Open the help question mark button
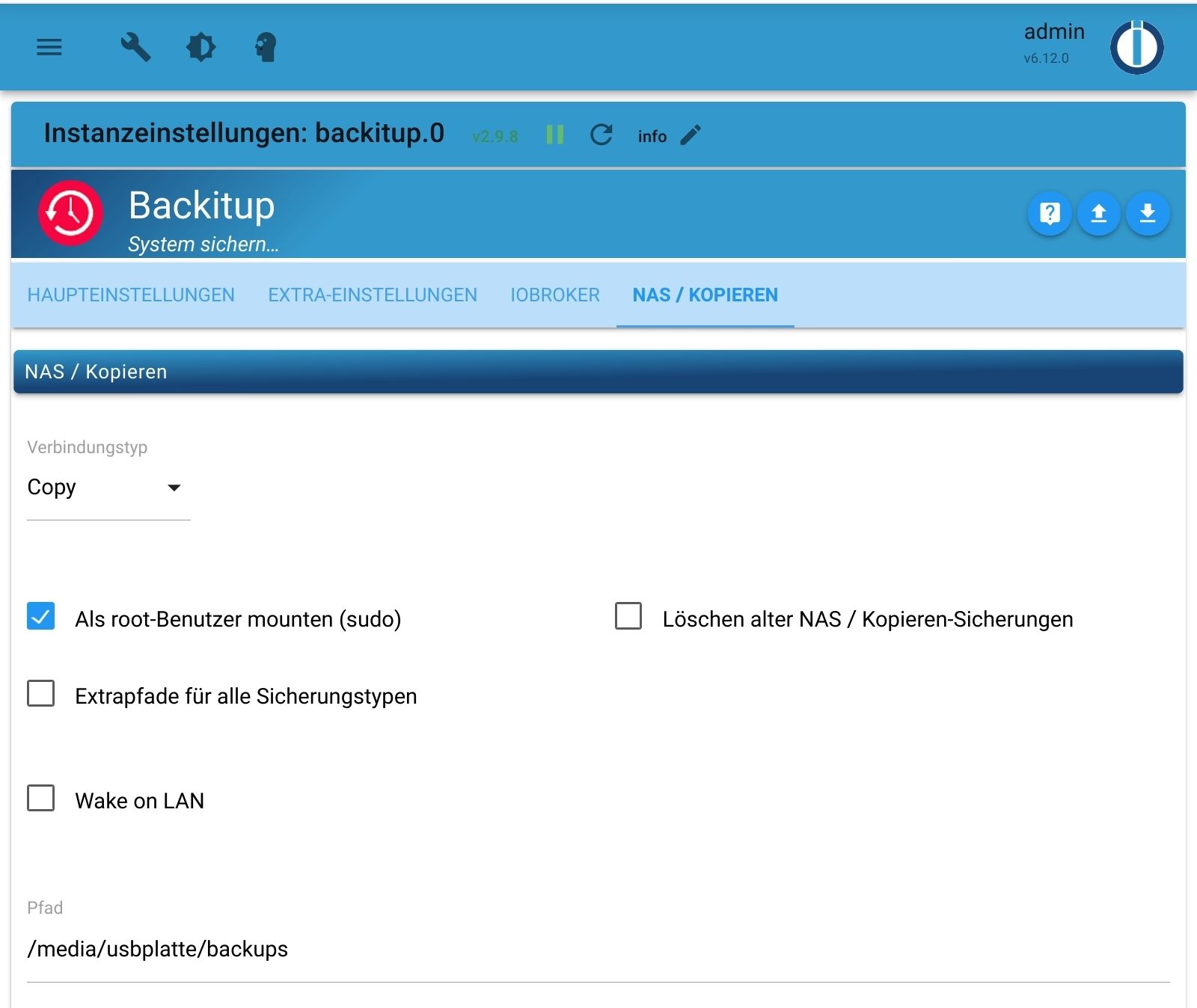Image resolution: width=1197 pixels, height=1008 pixels. [x=1050, y=214]
